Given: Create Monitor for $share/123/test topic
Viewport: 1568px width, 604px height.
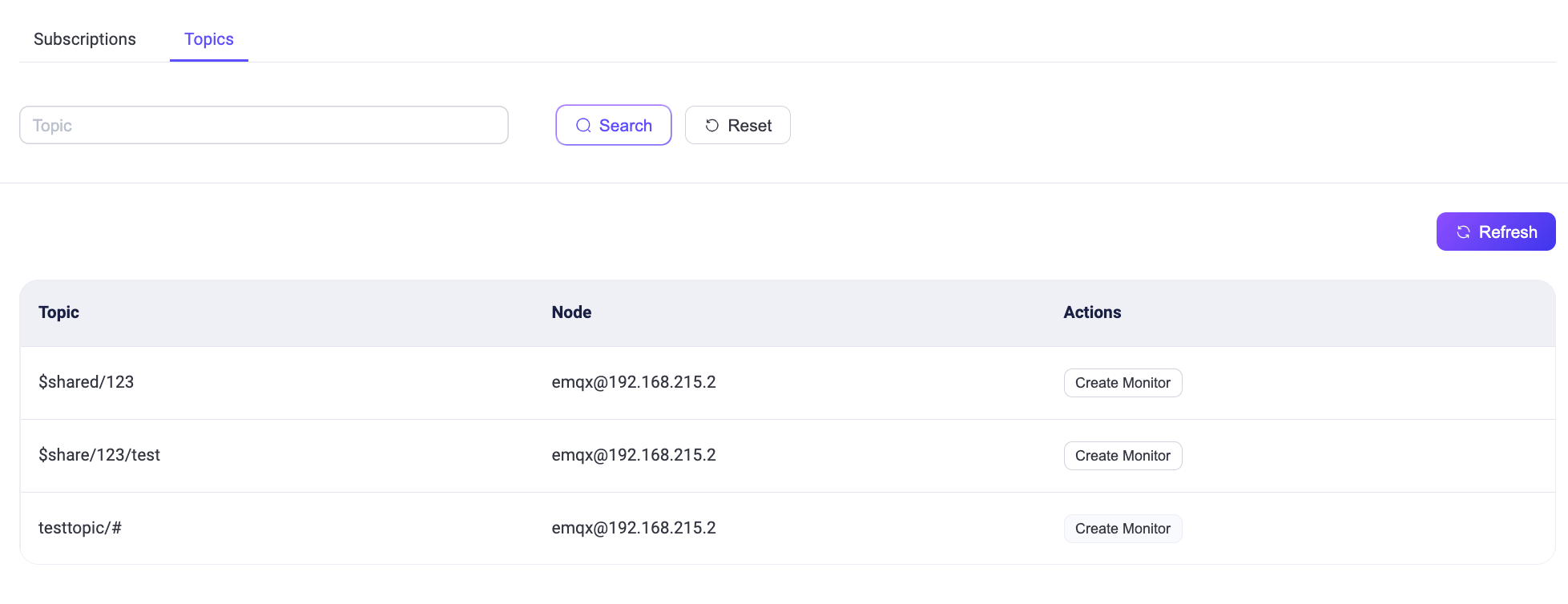Looking at the screenshot, I should (1123, 456).
